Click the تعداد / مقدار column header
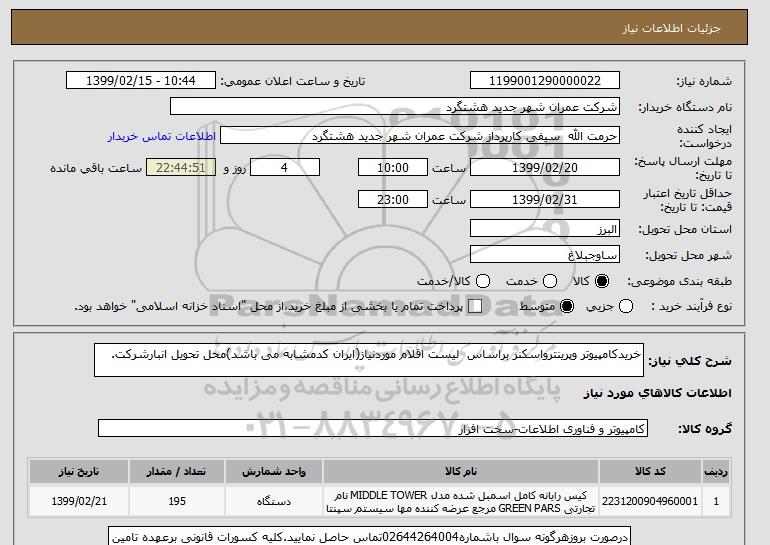 coord(177,471)
